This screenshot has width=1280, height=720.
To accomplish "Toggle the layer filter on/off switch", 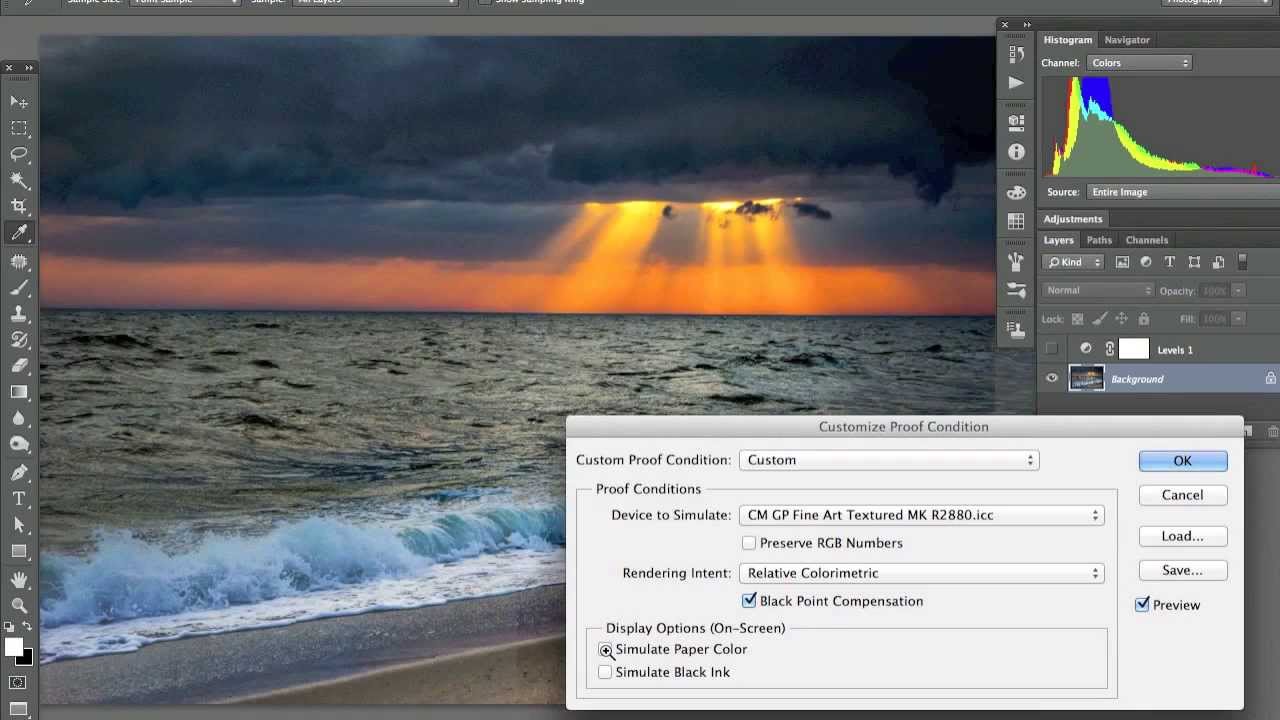I will coord(1243,262).
